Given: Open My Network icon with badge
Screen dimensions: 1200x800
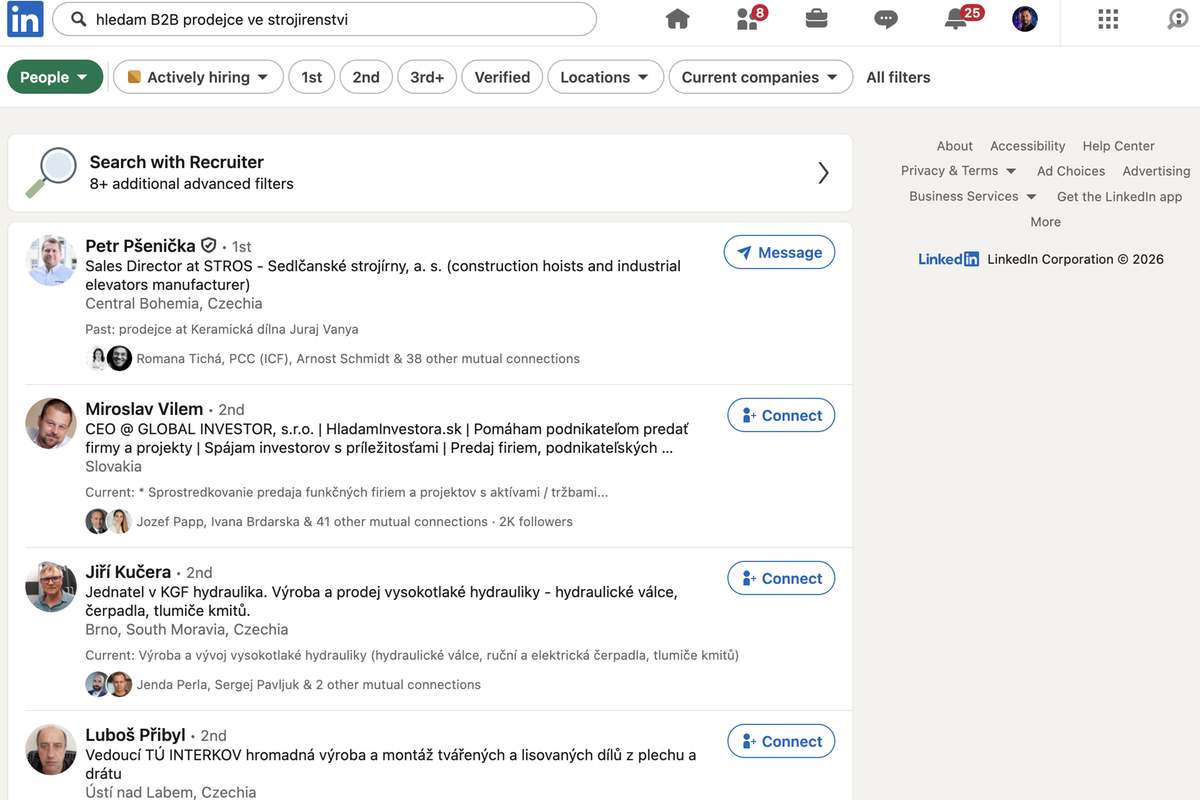Looking at the screenshot, I should tap(750, 18).
